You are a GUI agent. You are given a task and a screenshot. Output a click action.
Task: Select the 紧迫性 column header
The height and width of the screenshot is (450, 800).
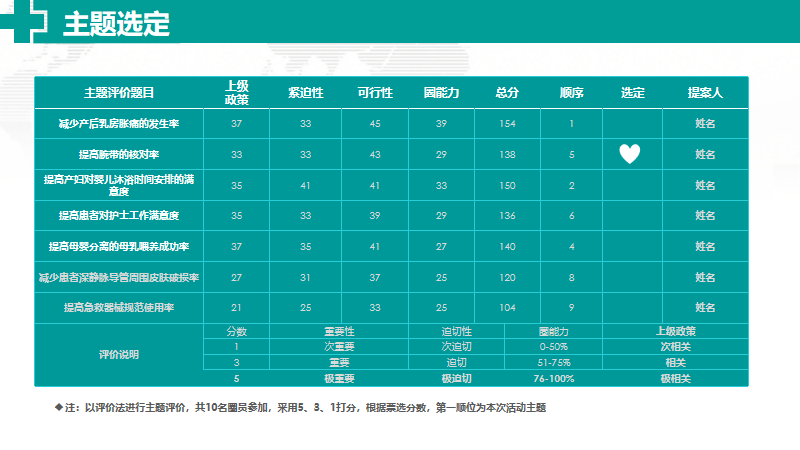click(306, 93)
